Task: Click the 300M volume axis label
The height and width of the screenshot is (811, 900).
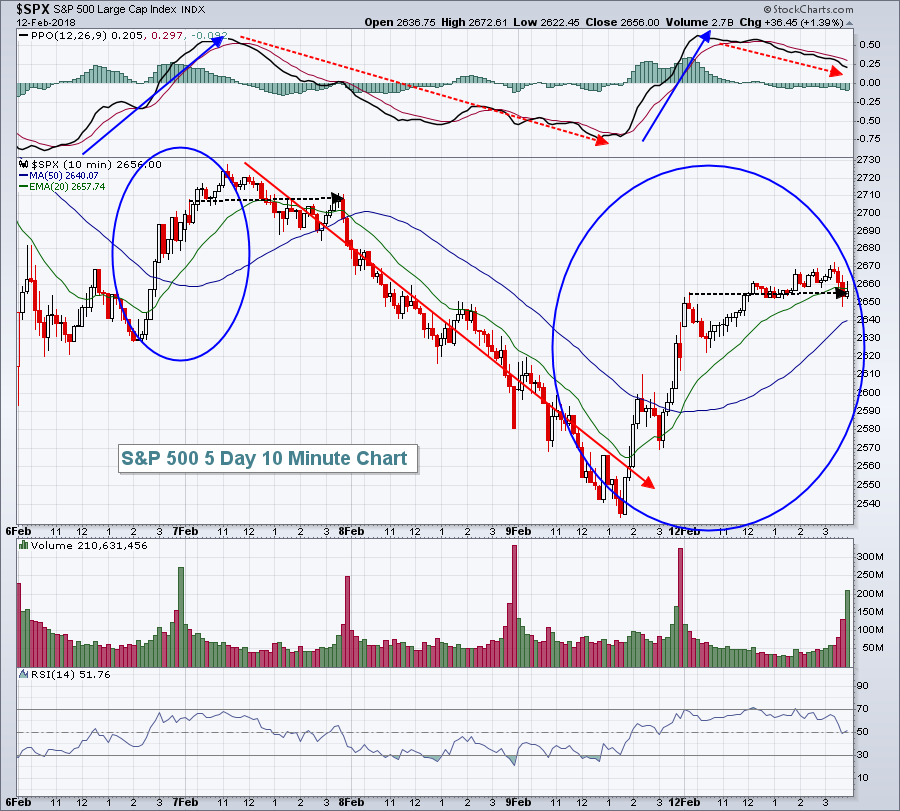Action: pyautogui.click(x=870, y=557)
